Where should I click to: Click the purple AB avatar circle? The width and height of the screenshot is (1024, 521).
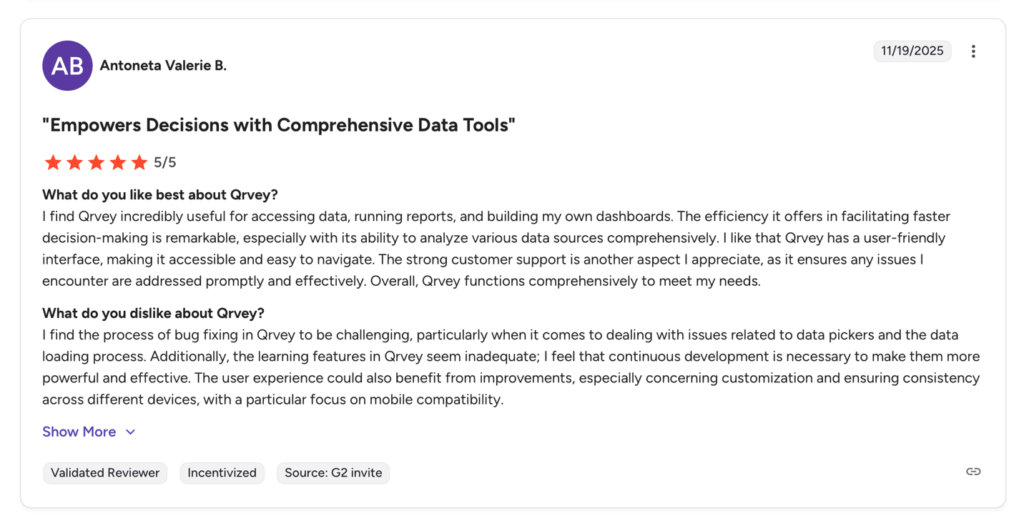(67, 66)
